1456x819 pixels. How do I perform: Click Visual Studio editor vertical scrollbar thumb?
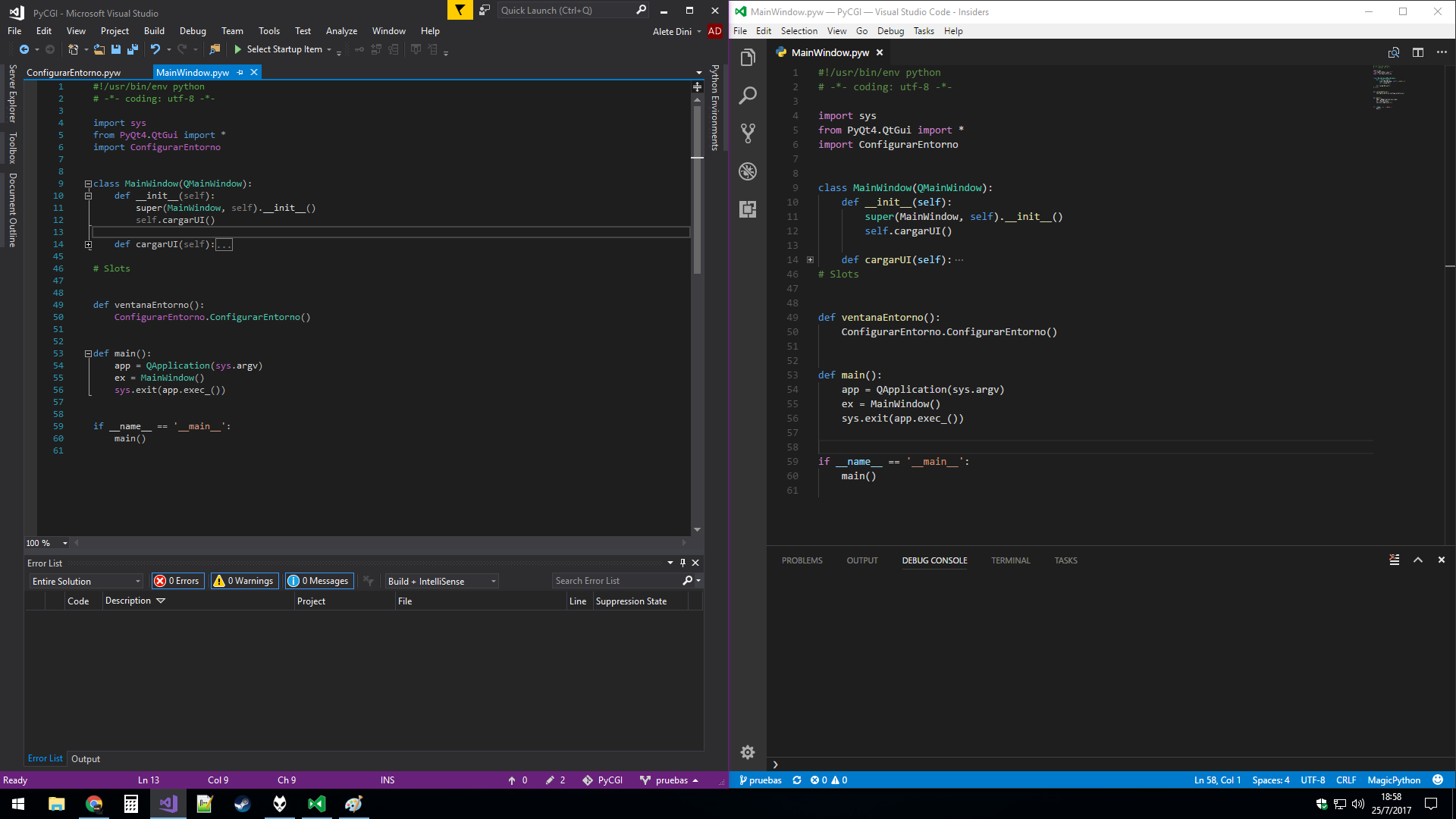(697, 190)
